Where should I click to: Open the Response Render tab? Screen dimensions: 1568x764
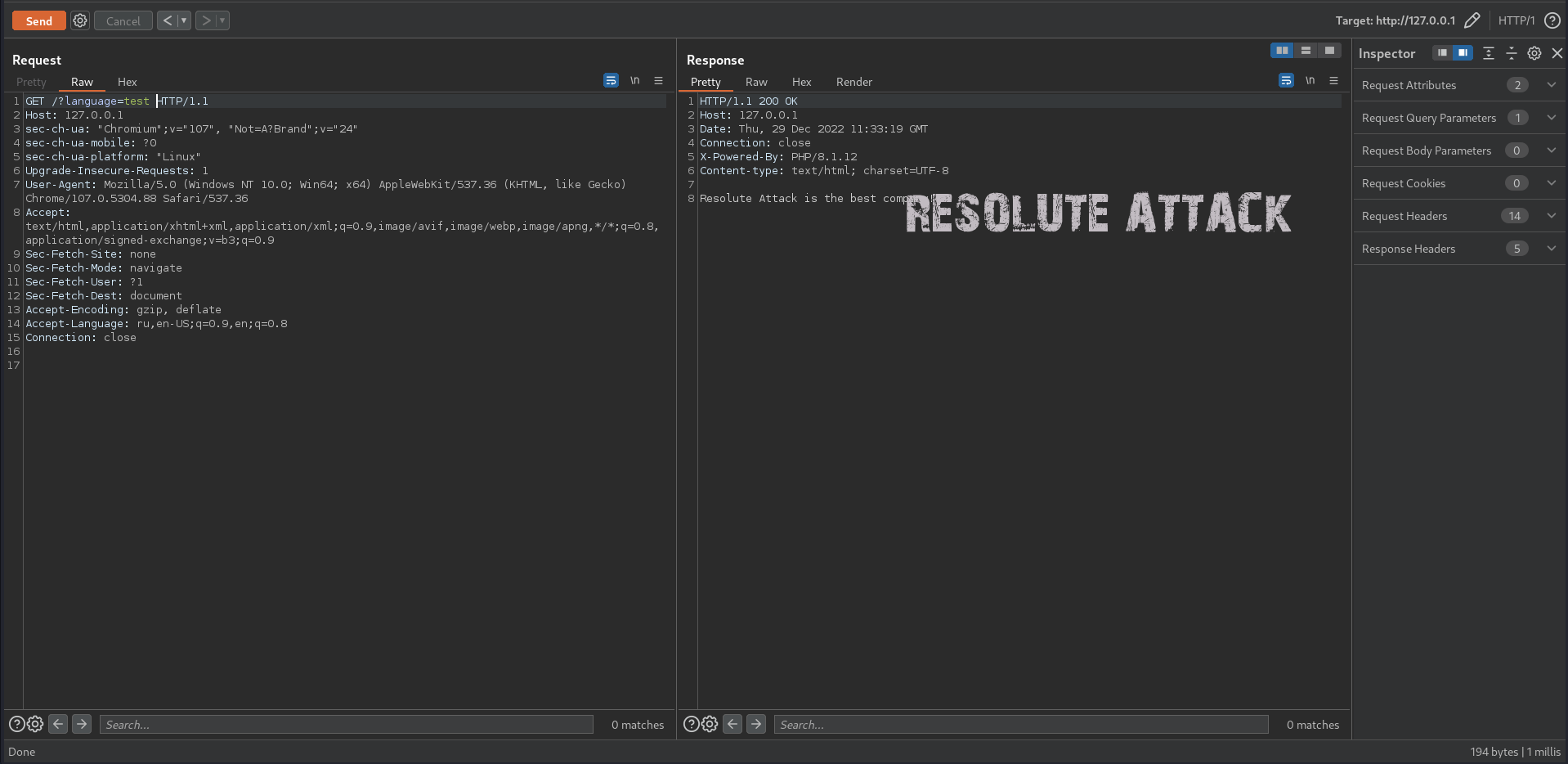click(x=853, y=82)
